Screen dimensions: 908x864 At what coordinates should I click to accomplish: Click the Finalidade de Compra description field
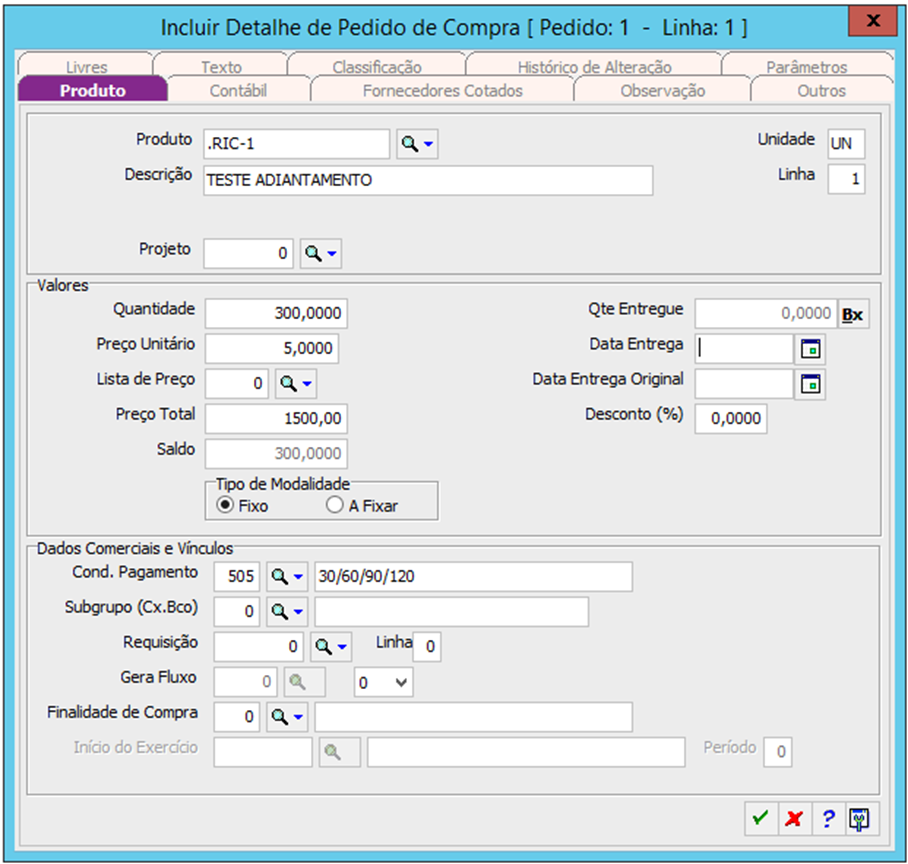pyautogui.click(x=474, y=717)
